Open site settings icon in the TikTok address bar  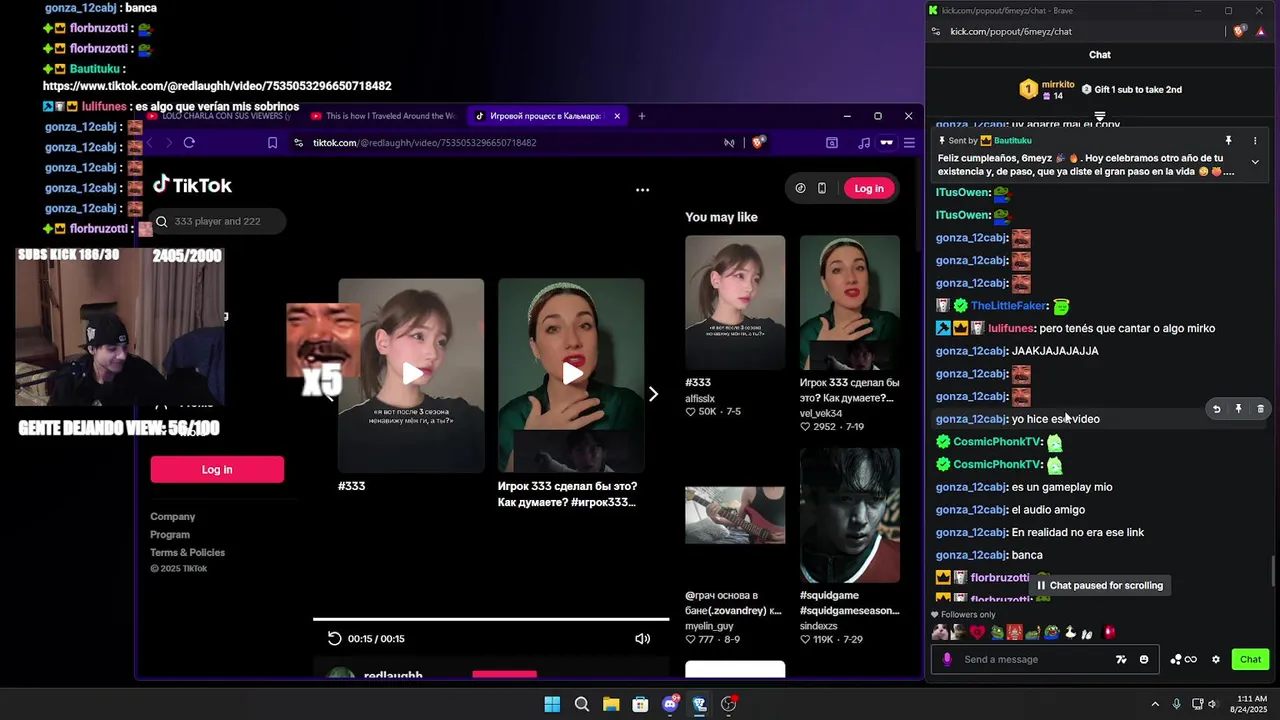(x=299, y=143)
